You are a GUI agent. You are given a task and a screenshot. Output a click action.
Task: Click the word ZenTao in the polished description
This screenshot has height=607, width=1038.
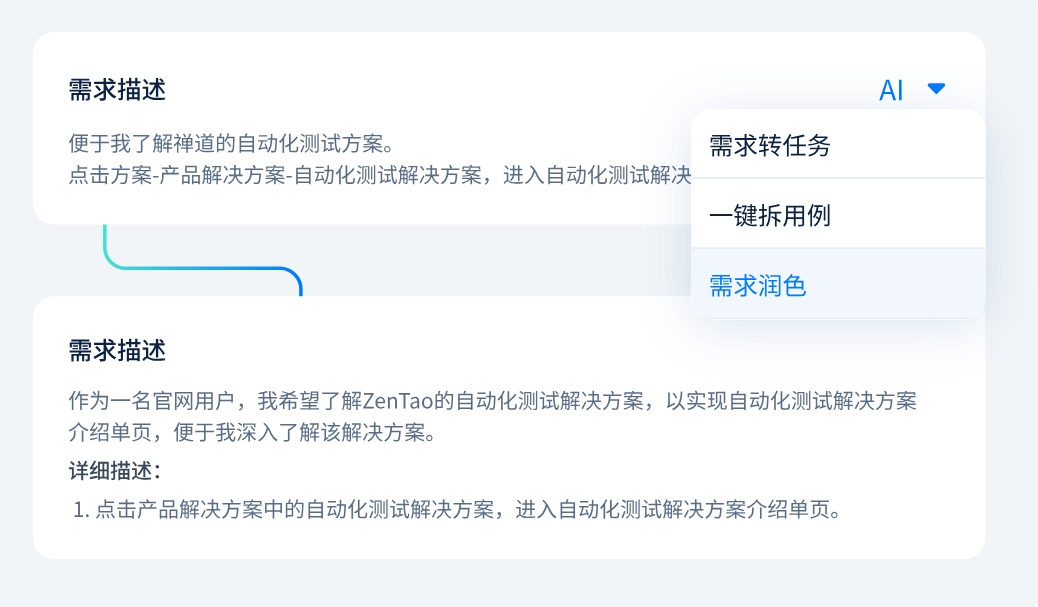pos(397,402)
